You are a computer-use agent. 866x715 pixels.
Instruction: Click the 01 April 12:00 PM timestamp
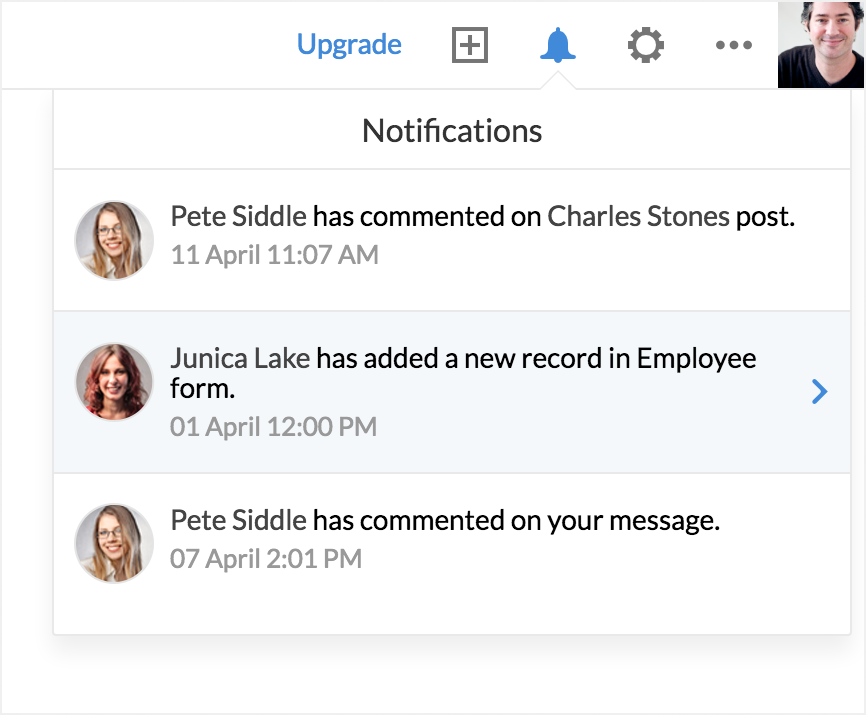(273, 427)
